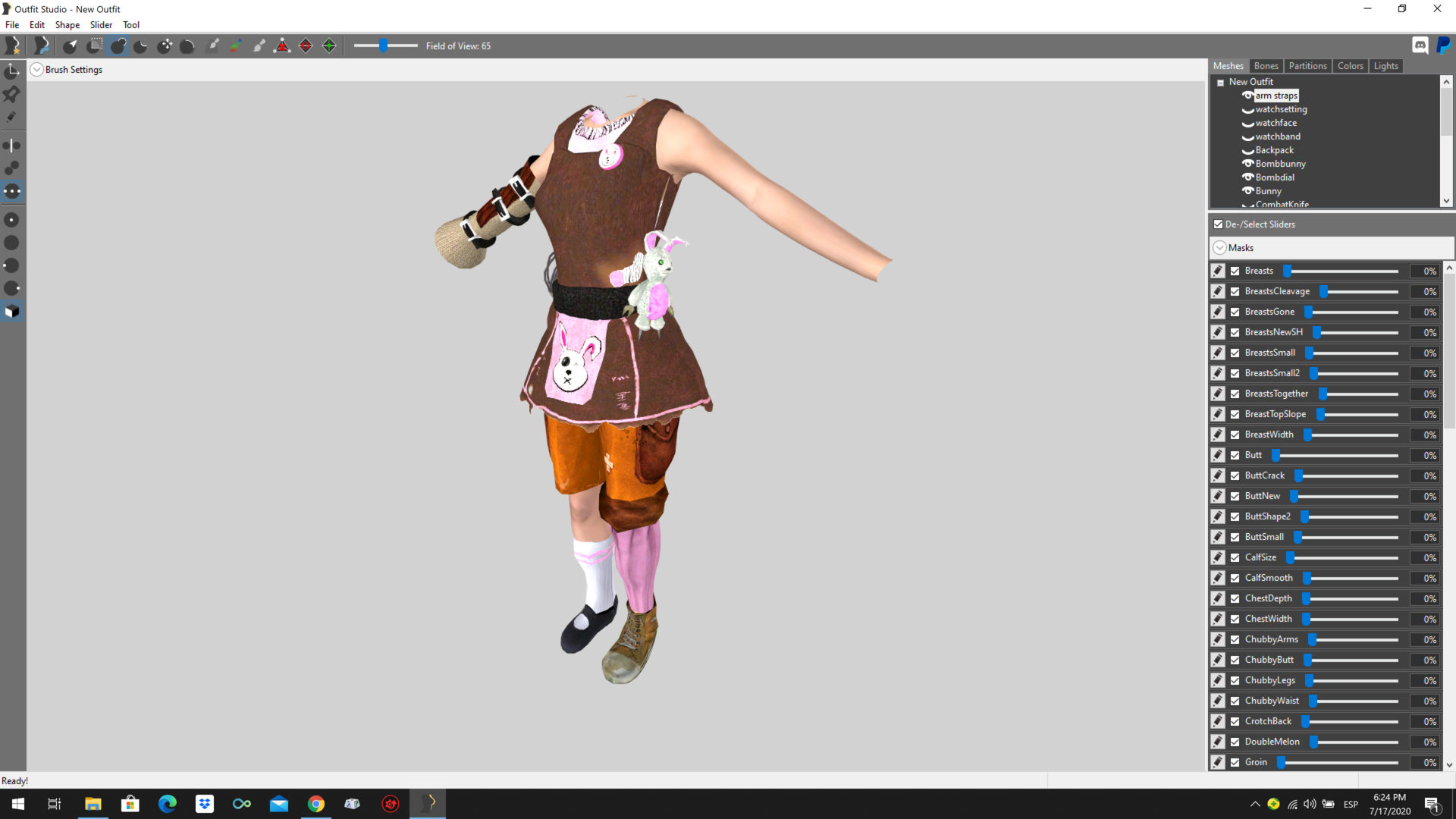This screenshot has height=819, width=1456.
Task: Check the De-/Select Sliders checkbox
Action: (1219, 224)
